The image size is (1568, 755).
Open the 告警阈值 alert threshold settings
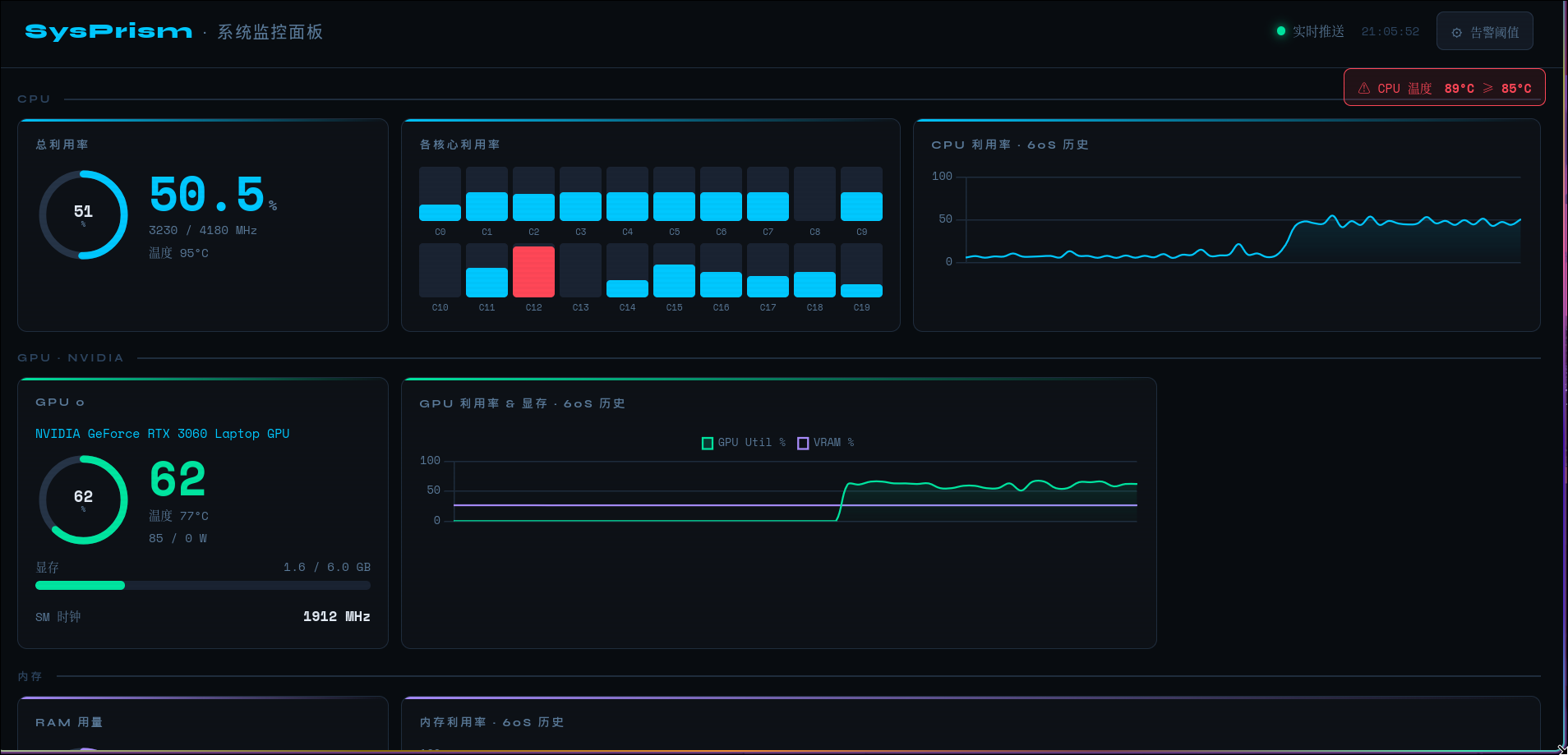point(1484,32)
